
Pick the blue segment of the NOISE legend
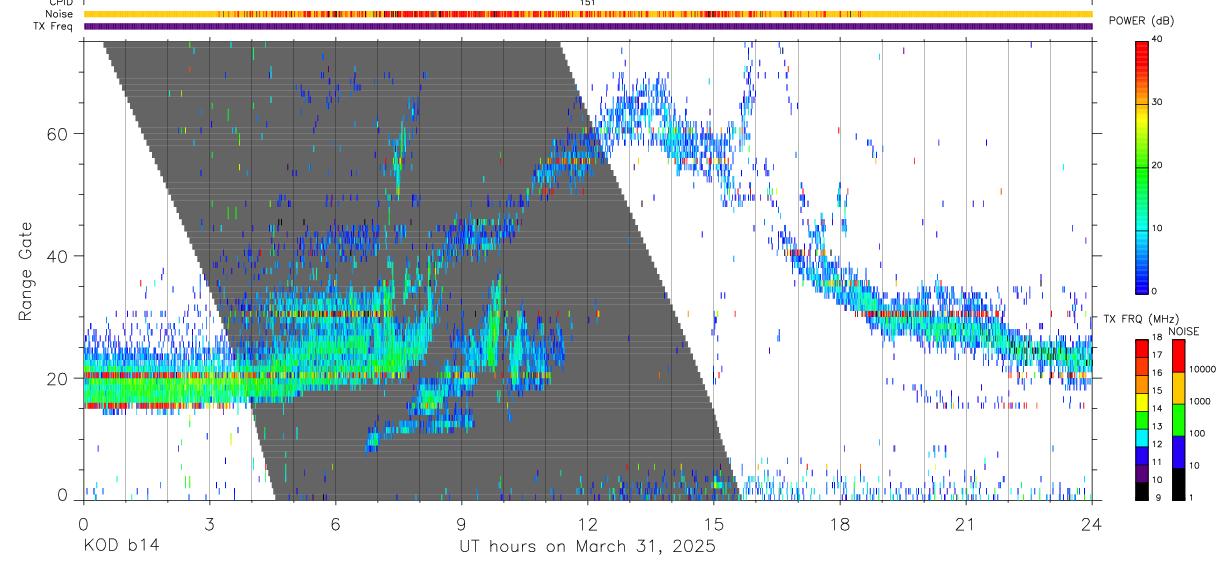click(1178, 452)
